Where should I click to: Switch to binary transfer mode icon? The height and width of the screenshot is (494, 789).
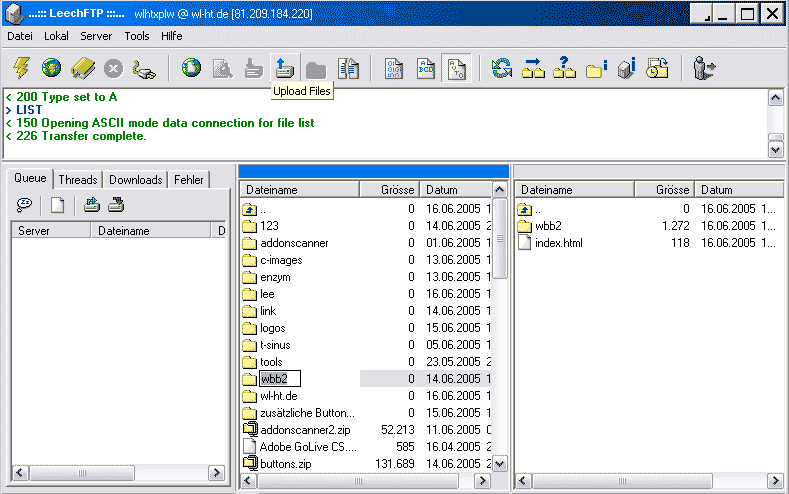394,68
